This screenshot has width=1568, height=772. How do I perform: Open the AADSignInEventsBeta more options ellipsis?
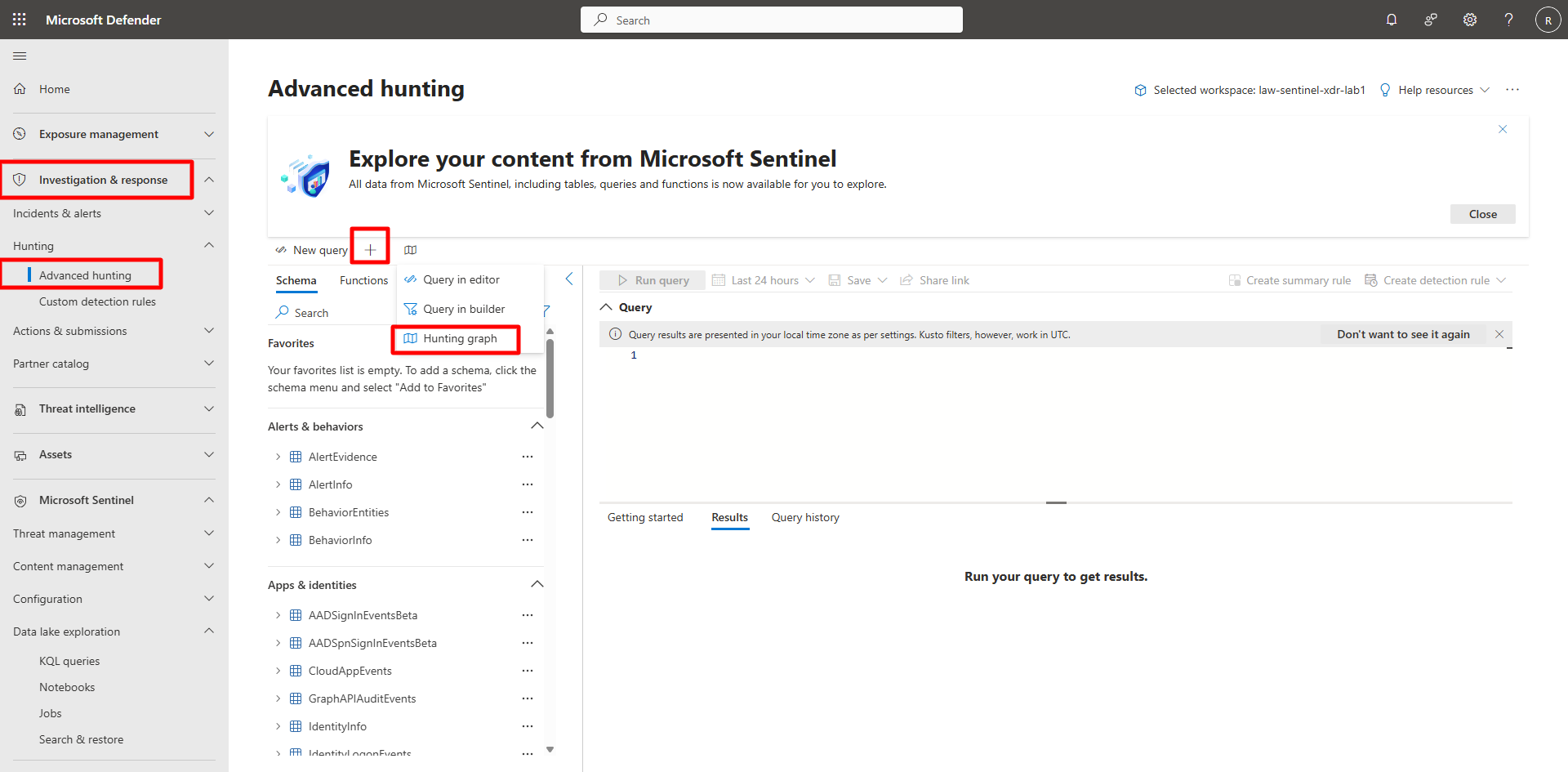(x=528, y=615)
